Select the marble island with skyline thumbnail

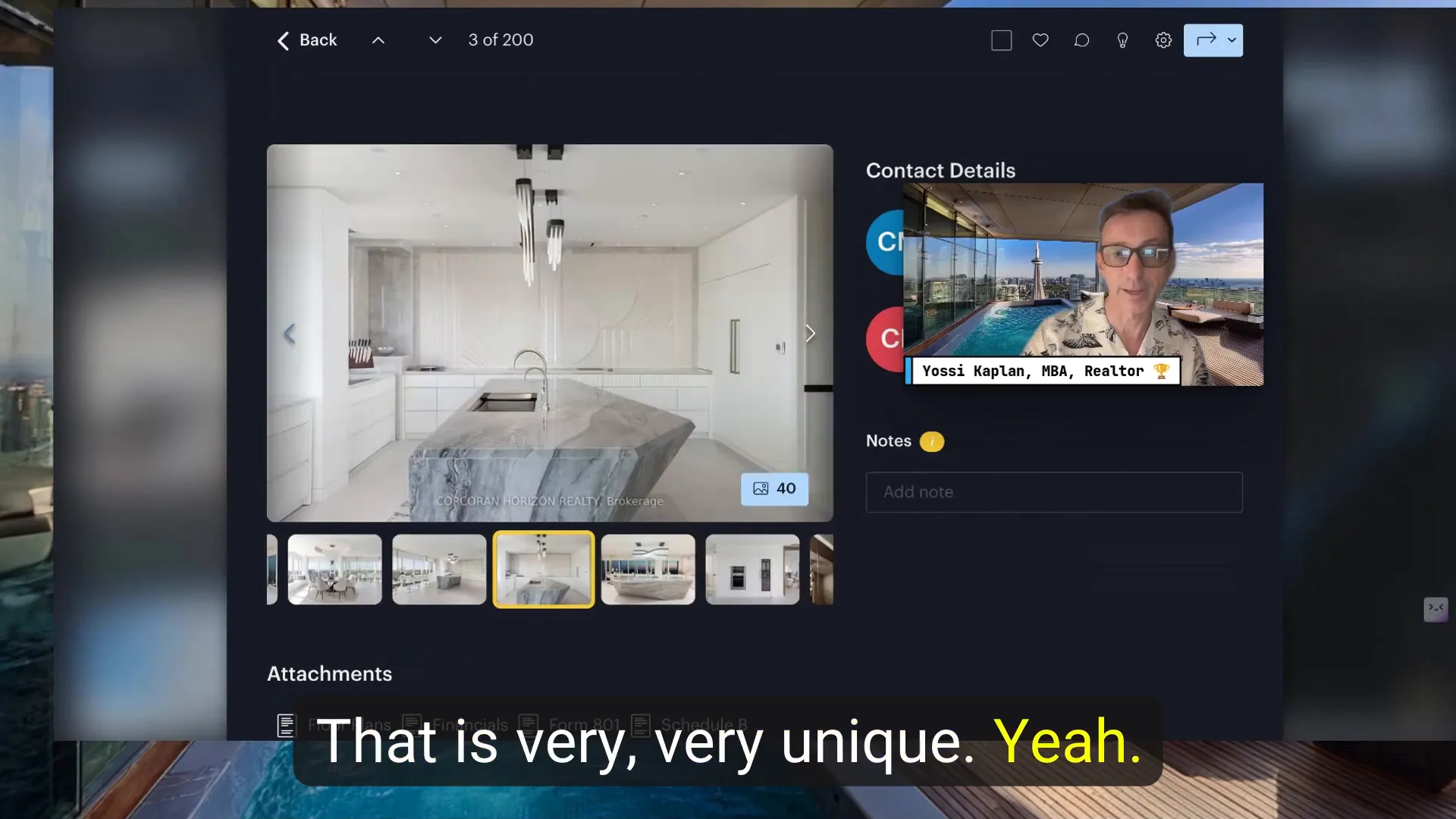[x=648, y=570]
